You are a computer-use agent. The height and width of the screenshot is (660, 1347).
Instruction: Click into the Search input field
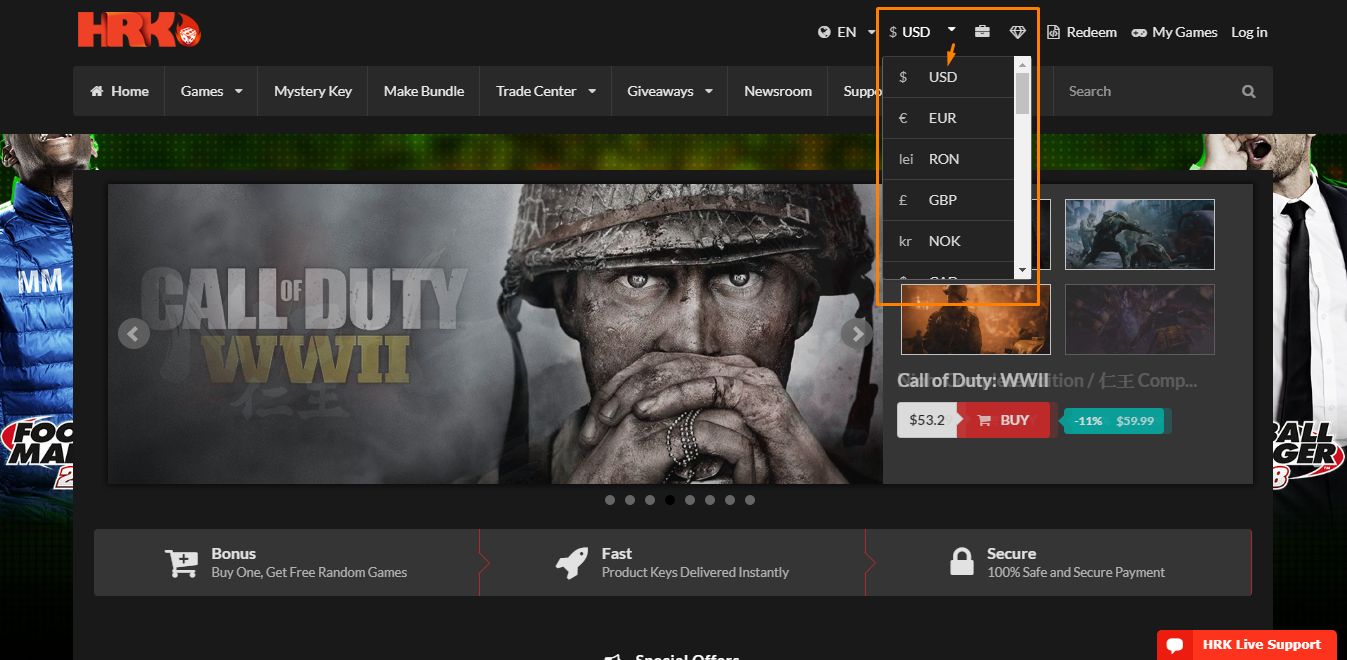coord(1145,91)
